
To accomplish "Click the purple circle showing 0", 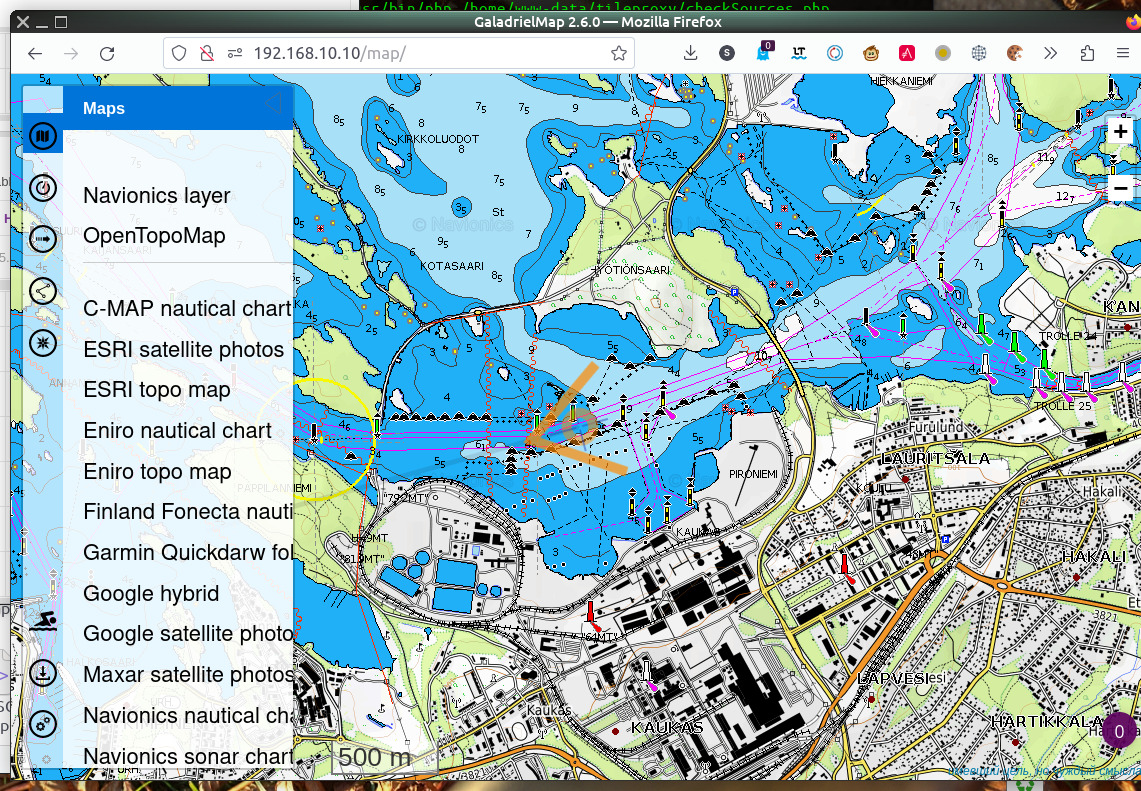I will coord(1119,731).
